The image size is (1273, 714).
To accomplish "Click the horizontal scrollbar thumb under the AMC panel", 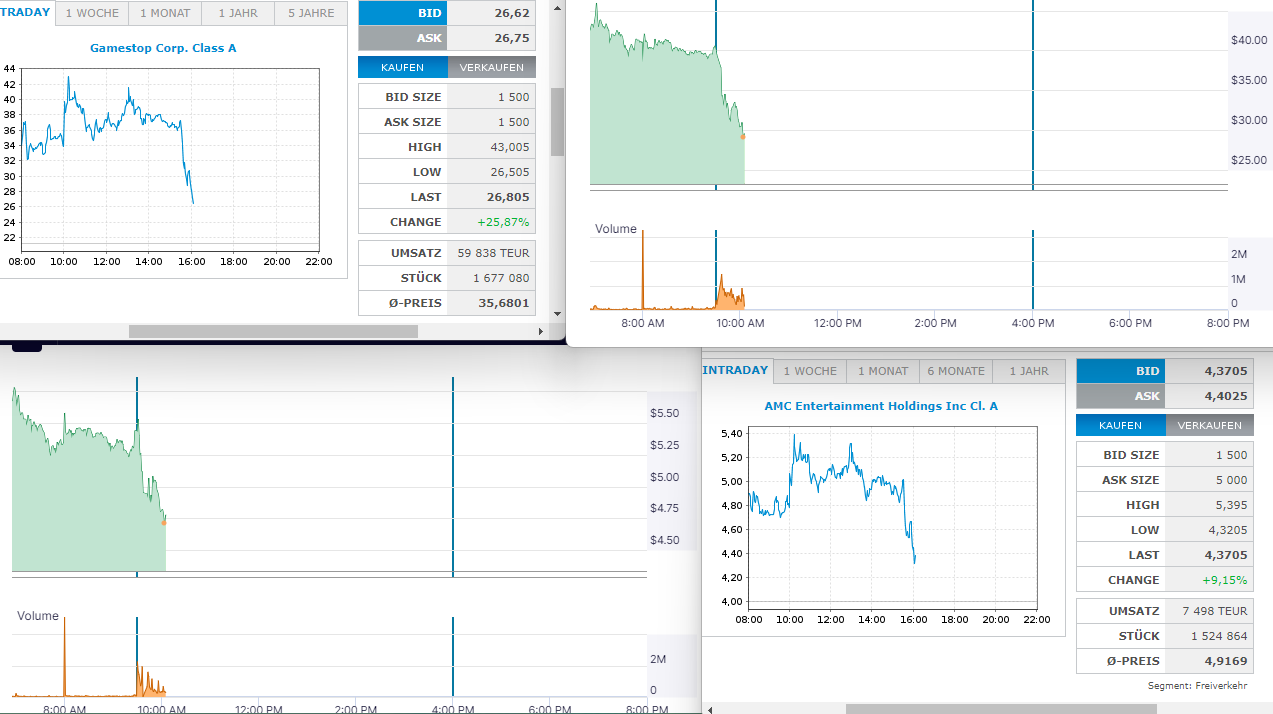I will click(x=1001, y=709).
